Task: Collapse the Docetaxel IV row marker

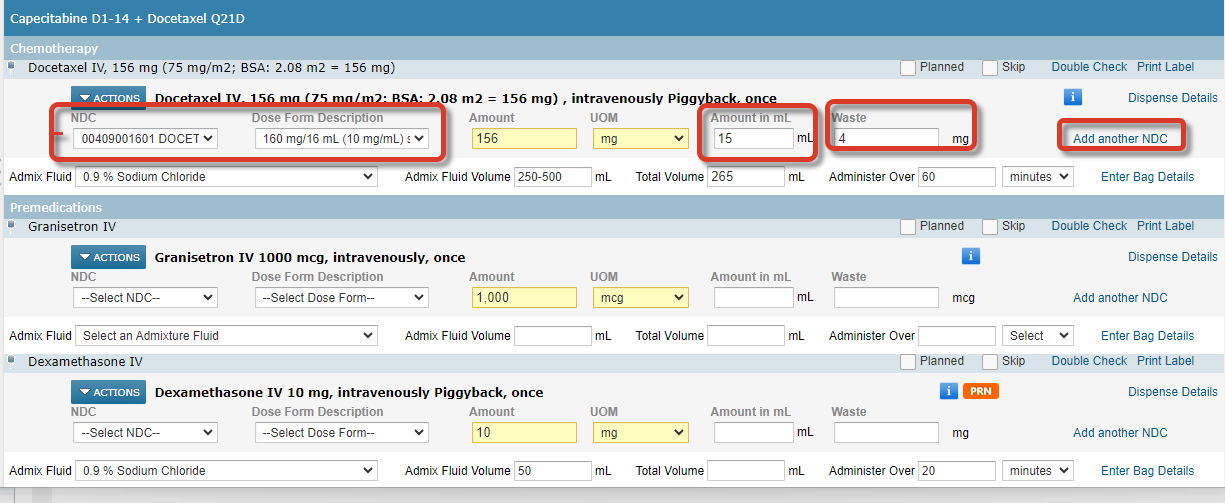Action: [x=12, y=67]
